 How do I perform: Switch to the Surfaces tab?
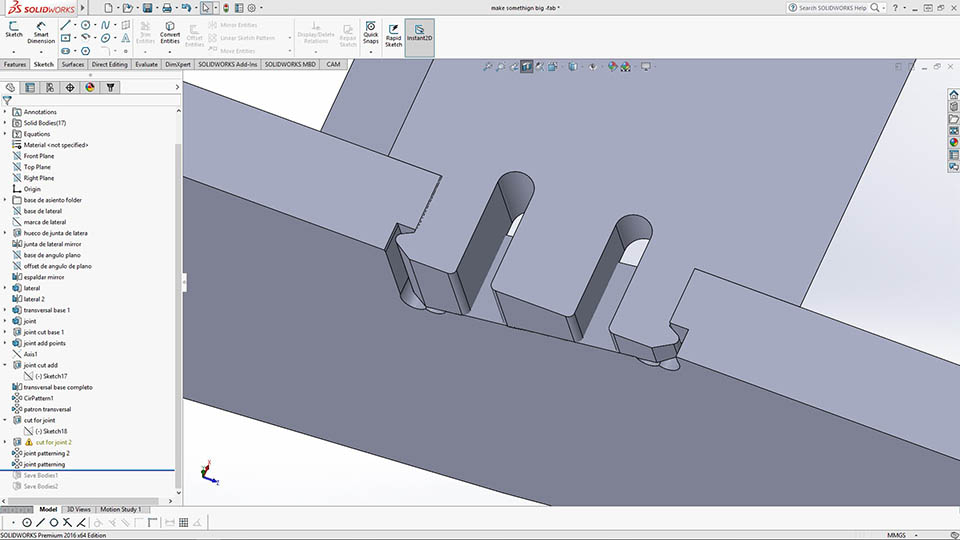(73, 64)
